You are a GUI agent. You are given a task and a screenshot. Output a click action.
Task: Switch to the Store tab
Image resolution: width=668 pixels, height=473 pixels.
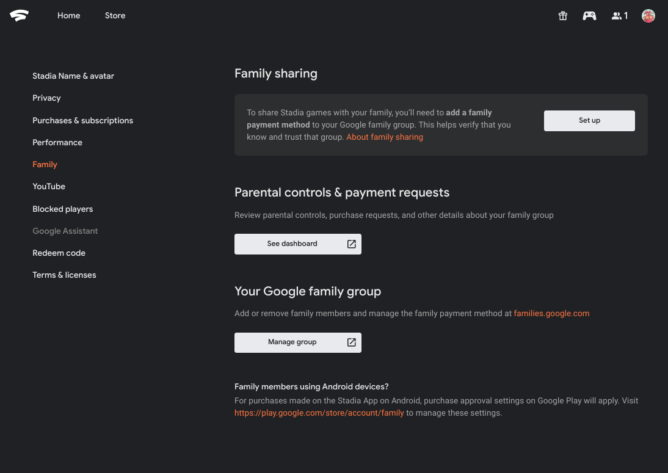(115, 16)
